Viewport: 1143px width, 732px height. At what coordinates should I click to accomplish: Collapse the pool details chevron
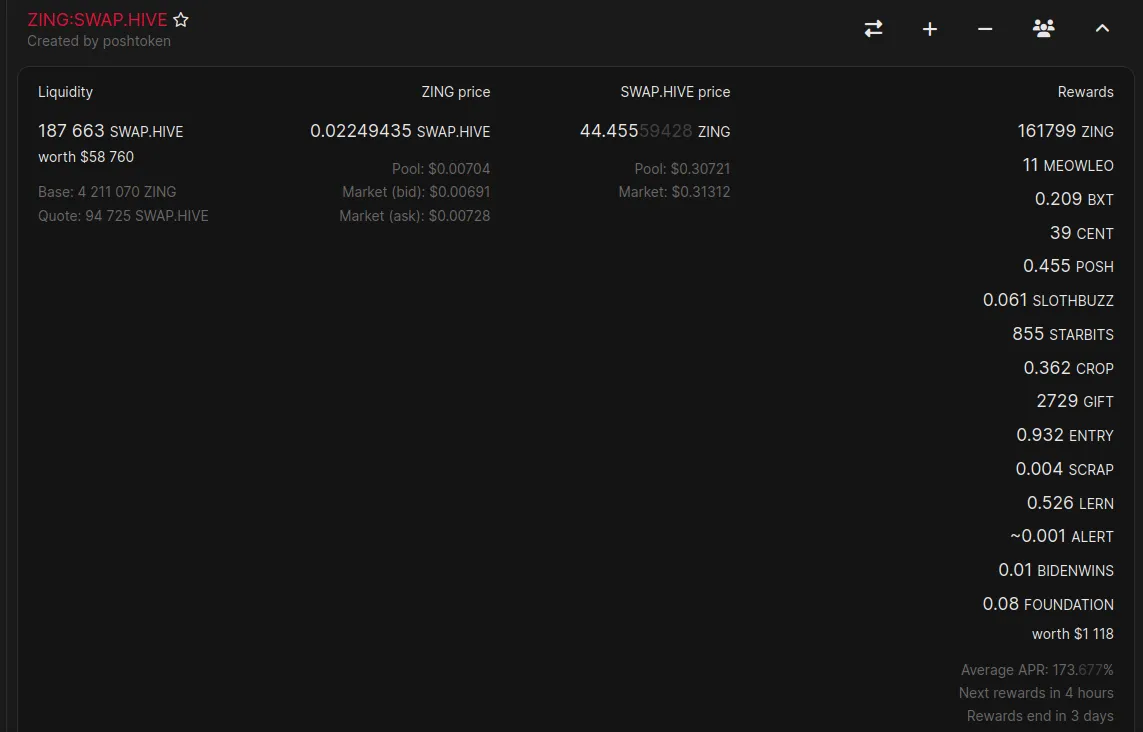pos(1102,28)
